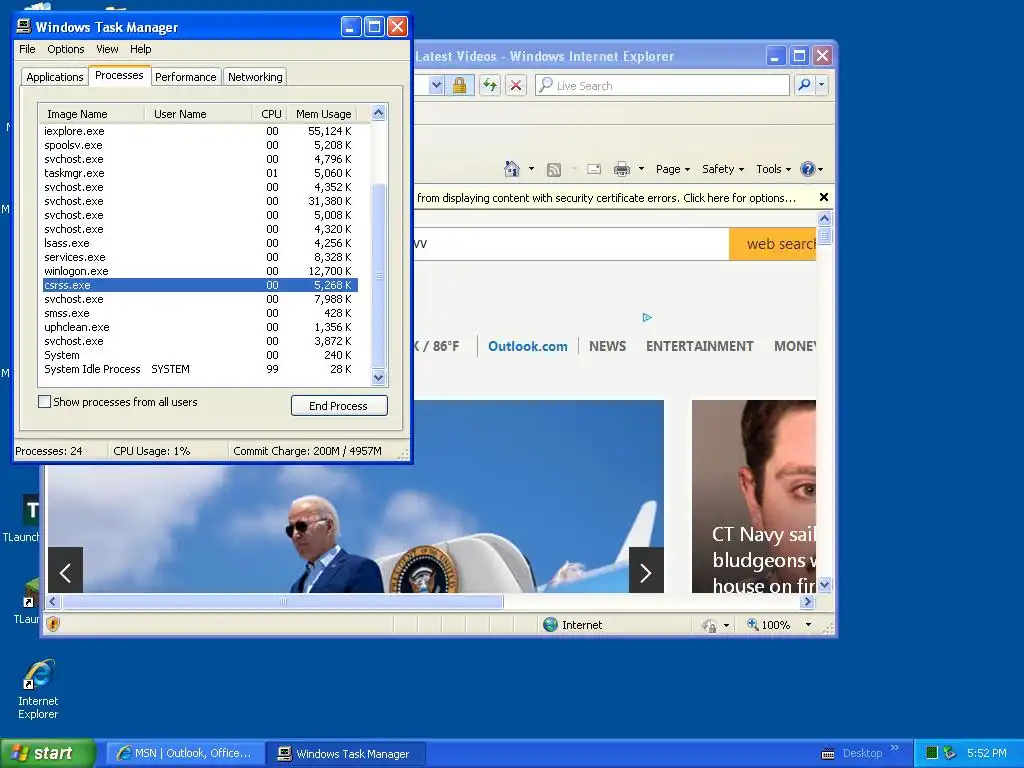Image resolution: width=1024 pixels, height=768 pixels.
Task: Switch to the Performance tab
Action: pyautogui.click(x=185, y=76)
